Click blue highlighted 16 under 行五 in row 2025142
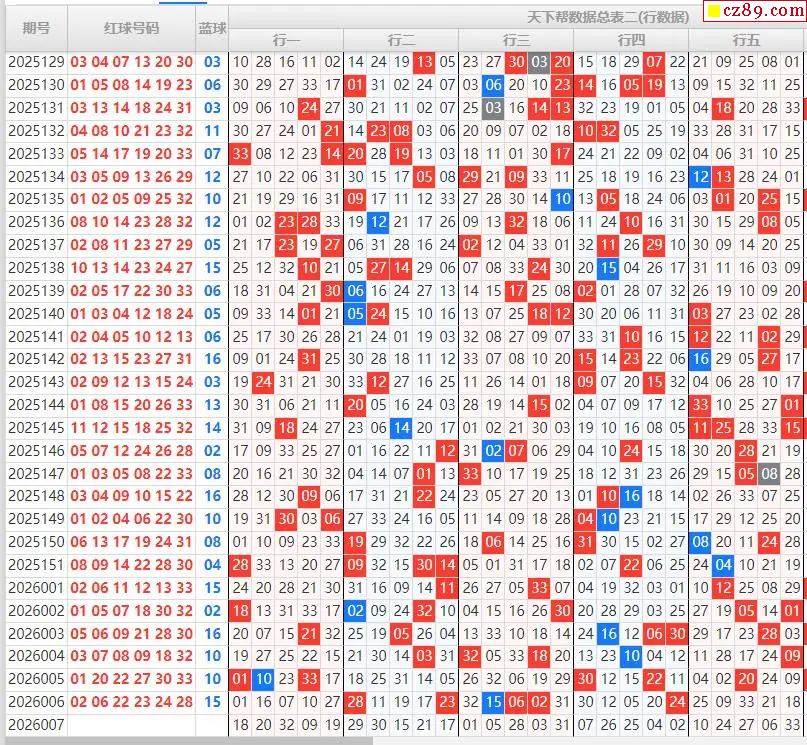 pyautogui.click(x=700, y=359)
